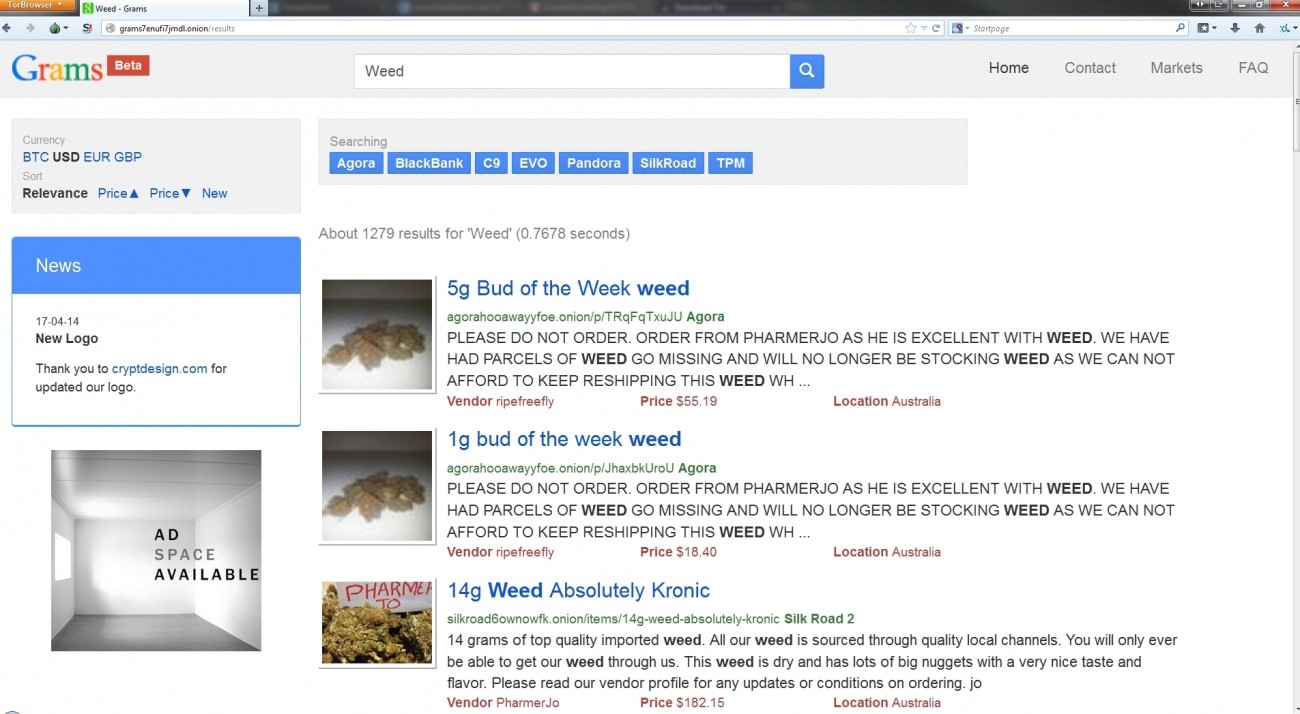The width and height of the screenshot is (1300, 714).
Task: Switch currency to BTC
Action: tap(36, 157)
